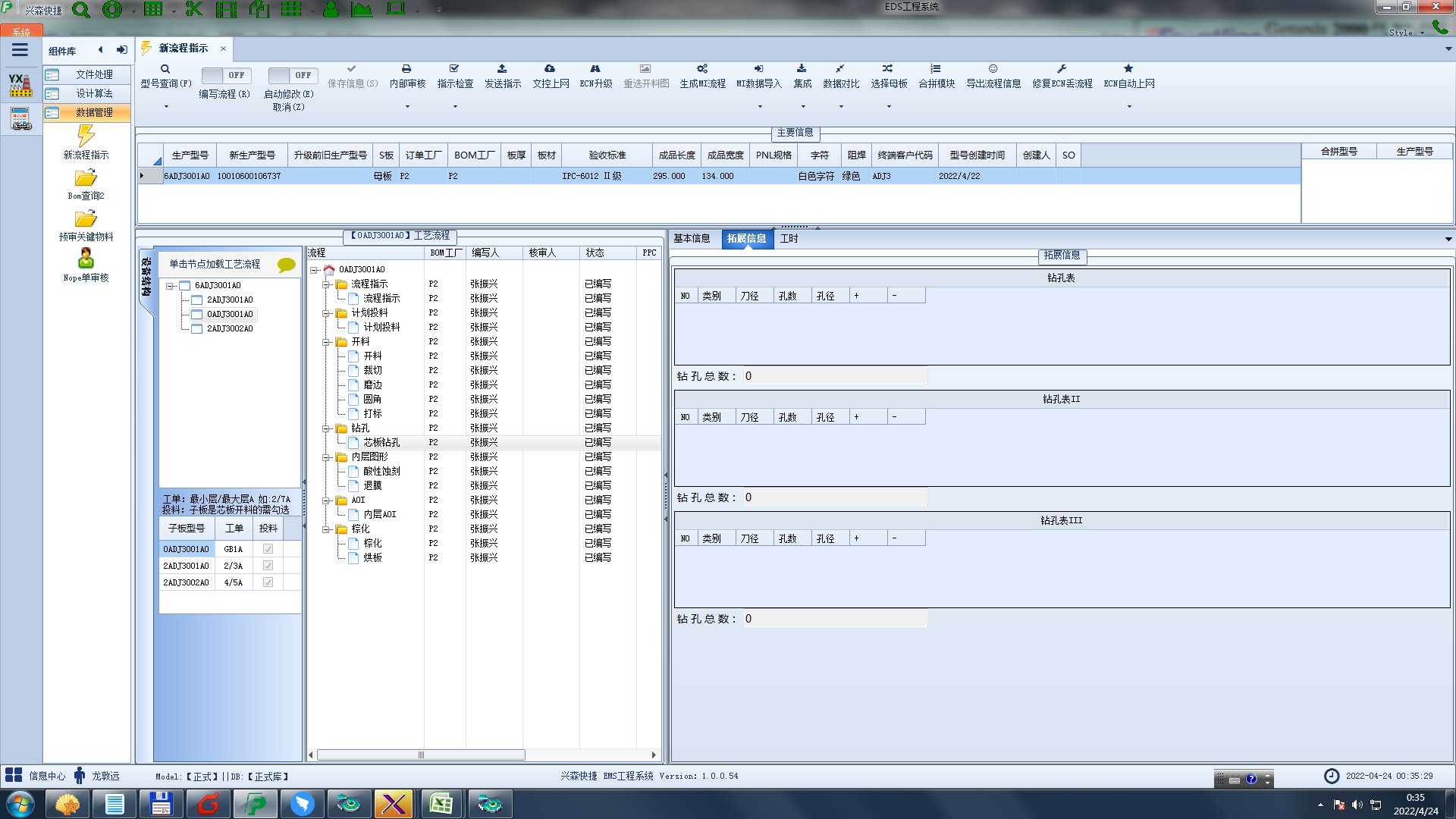Click the 钻孔总数 field under 钻孔表

pos(834,376)
